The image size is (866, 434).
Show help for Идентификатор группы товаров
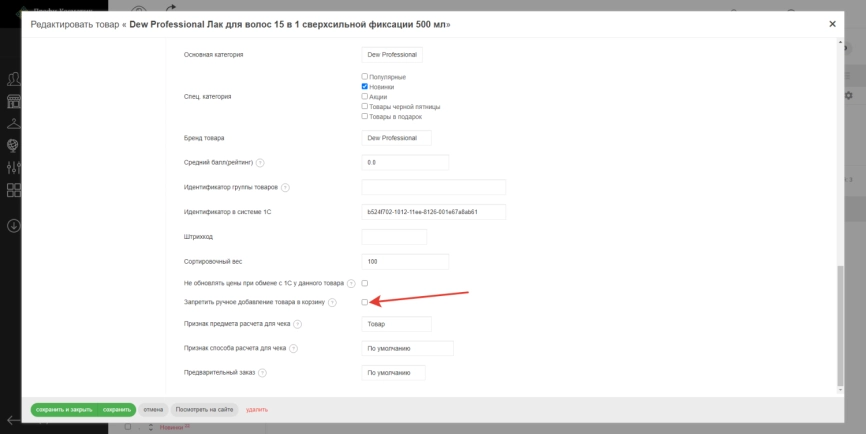pos(285,188)
